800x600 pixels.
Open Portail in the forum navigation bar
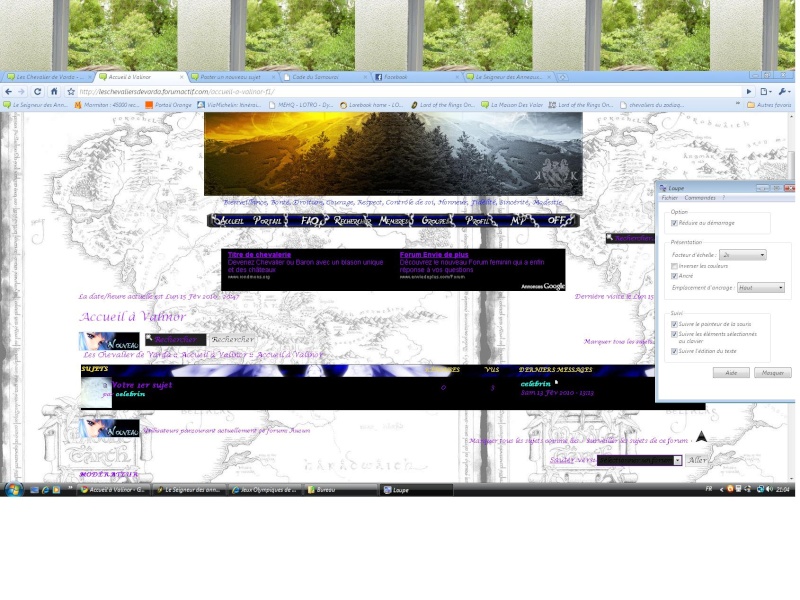coord(268,220)
